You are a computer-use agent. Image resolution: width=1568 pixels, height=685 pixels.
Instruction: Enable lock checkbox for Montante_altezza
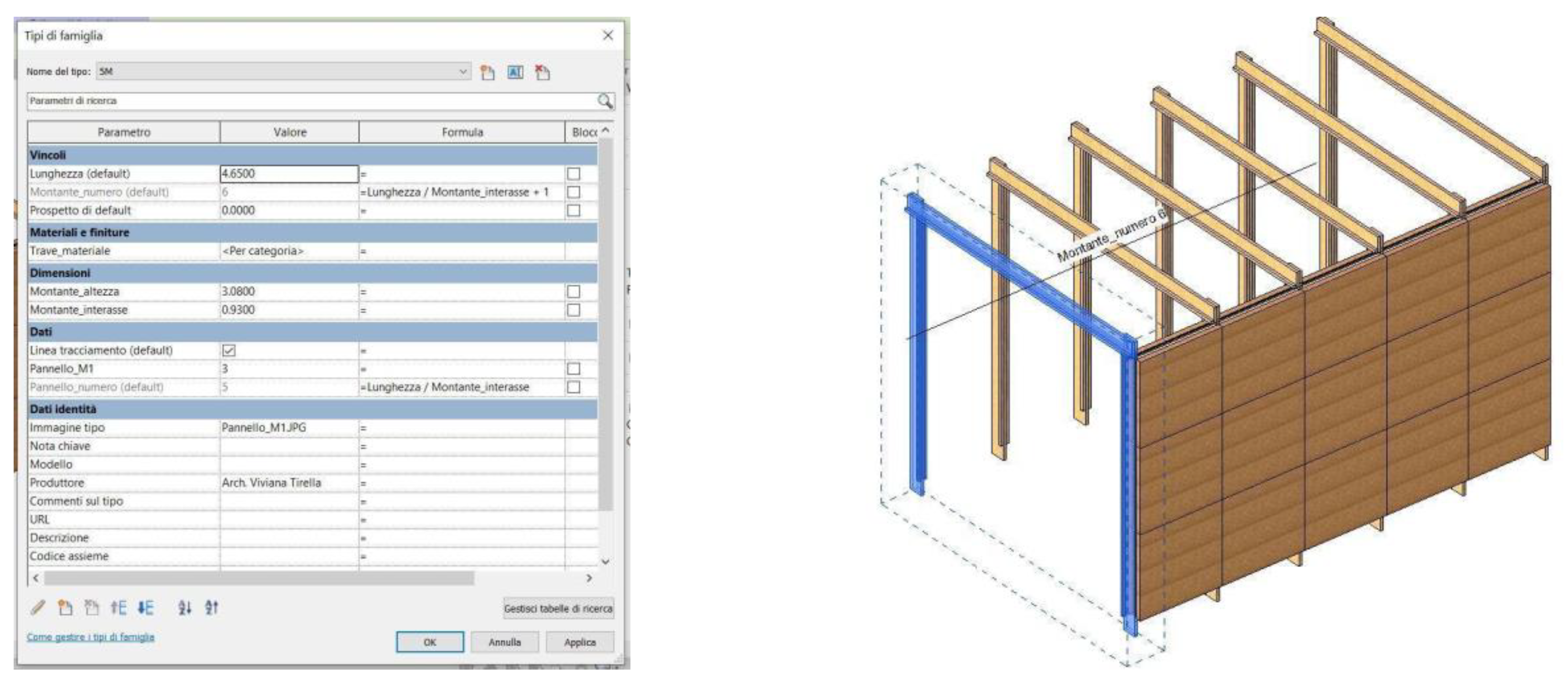click(x=573, y=292)
